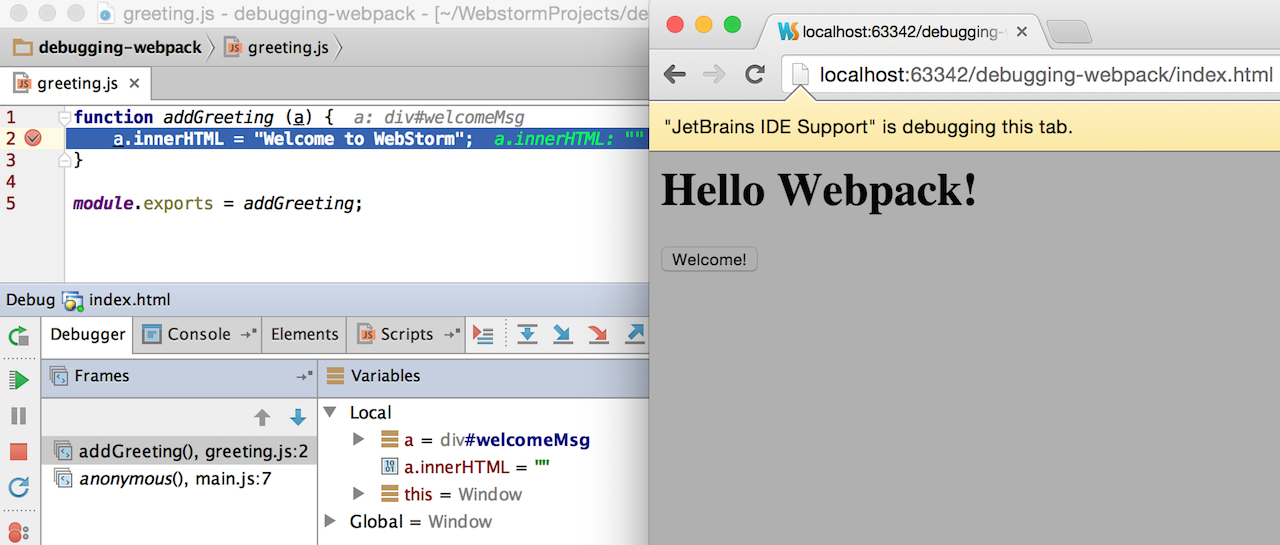
Task: Click the page info icon in address bar
Action: click(x=799, y=74)
